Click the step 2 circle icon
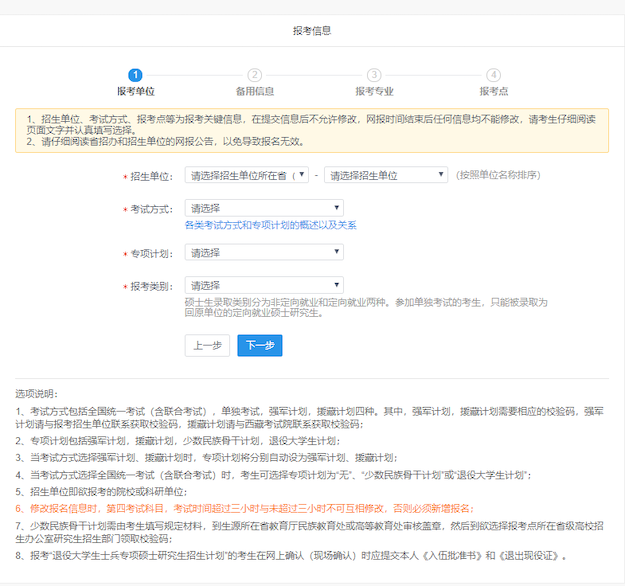The width and height of the screenshot is (625, 586). (254, 75)
